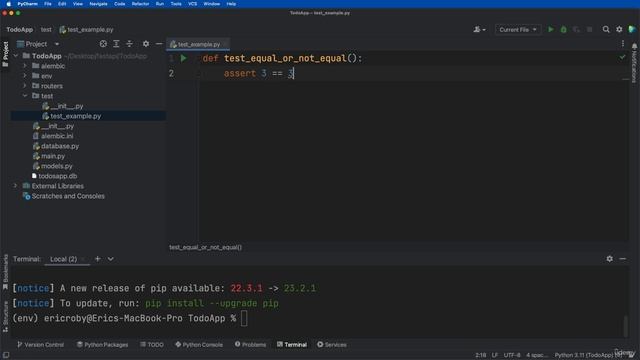
Task: Toggle Terminal tool window button
Action: point(292,345)
